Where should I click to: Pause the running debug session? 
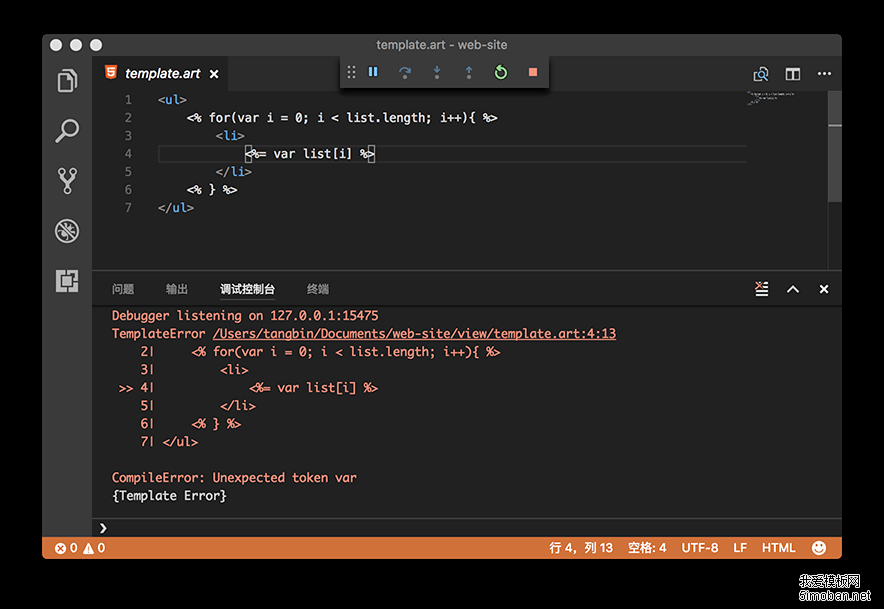[373, 72]
